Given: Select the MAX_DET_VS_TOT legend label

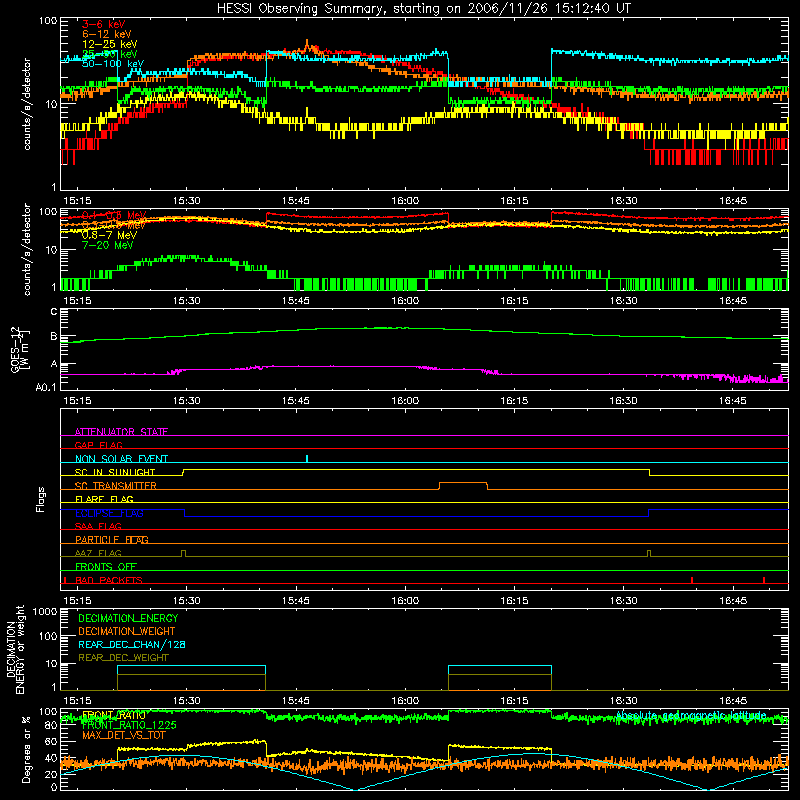Looking at the screenshot, I should click(124, 735).
